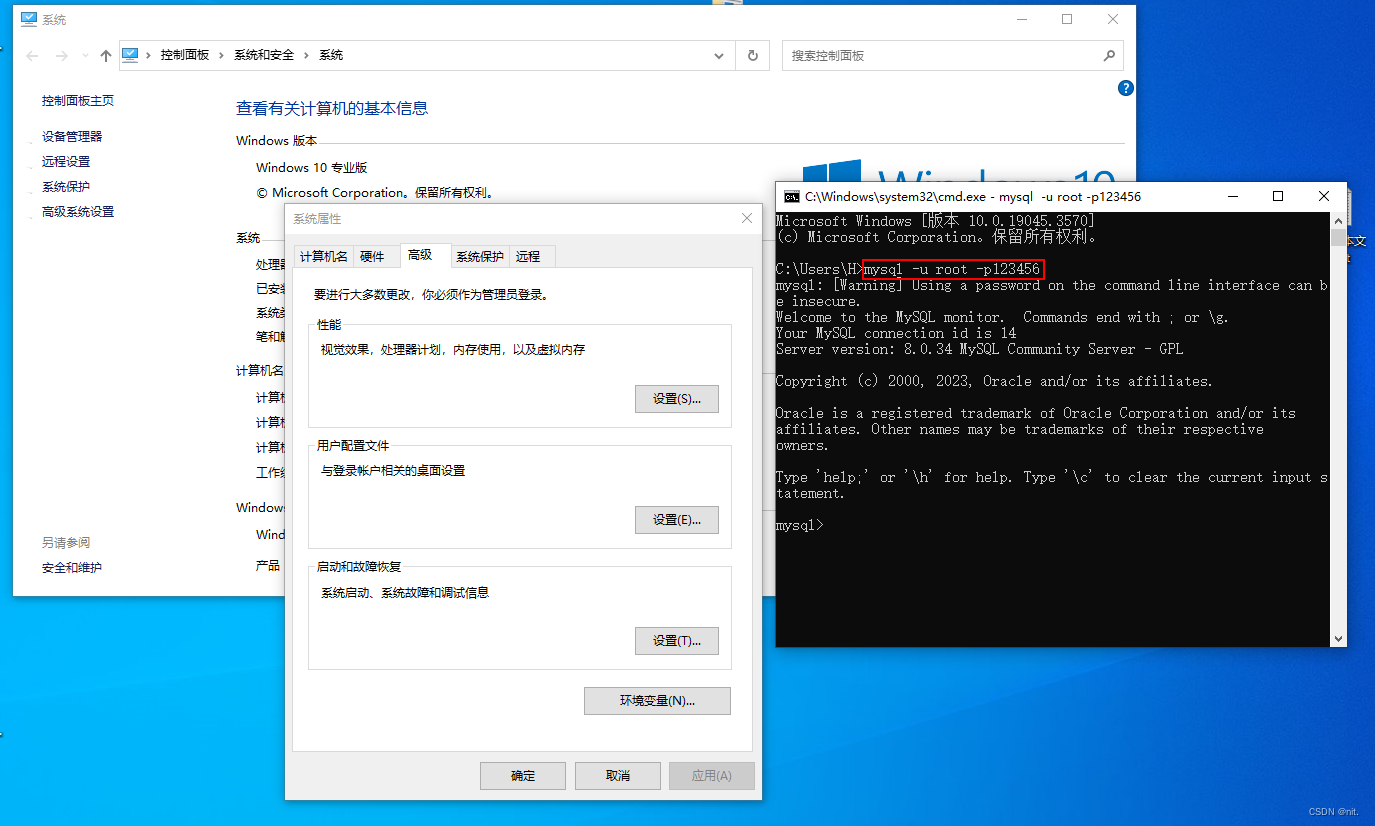
Task: Click 设置(E) user profiles button
Action: pyautogui.click(x=677, y=520)
